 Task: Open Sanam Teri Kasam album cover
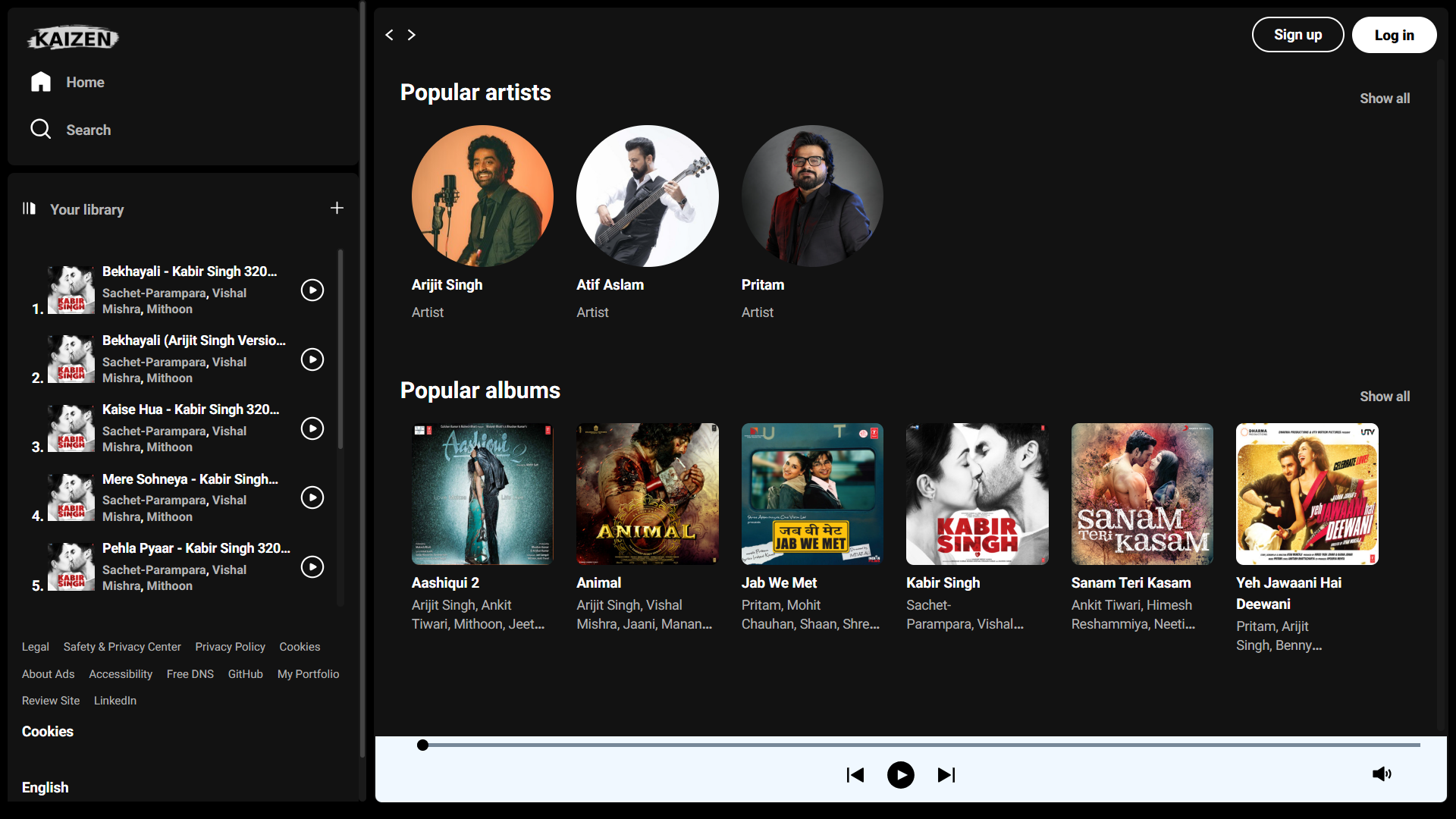(1142, 494)
